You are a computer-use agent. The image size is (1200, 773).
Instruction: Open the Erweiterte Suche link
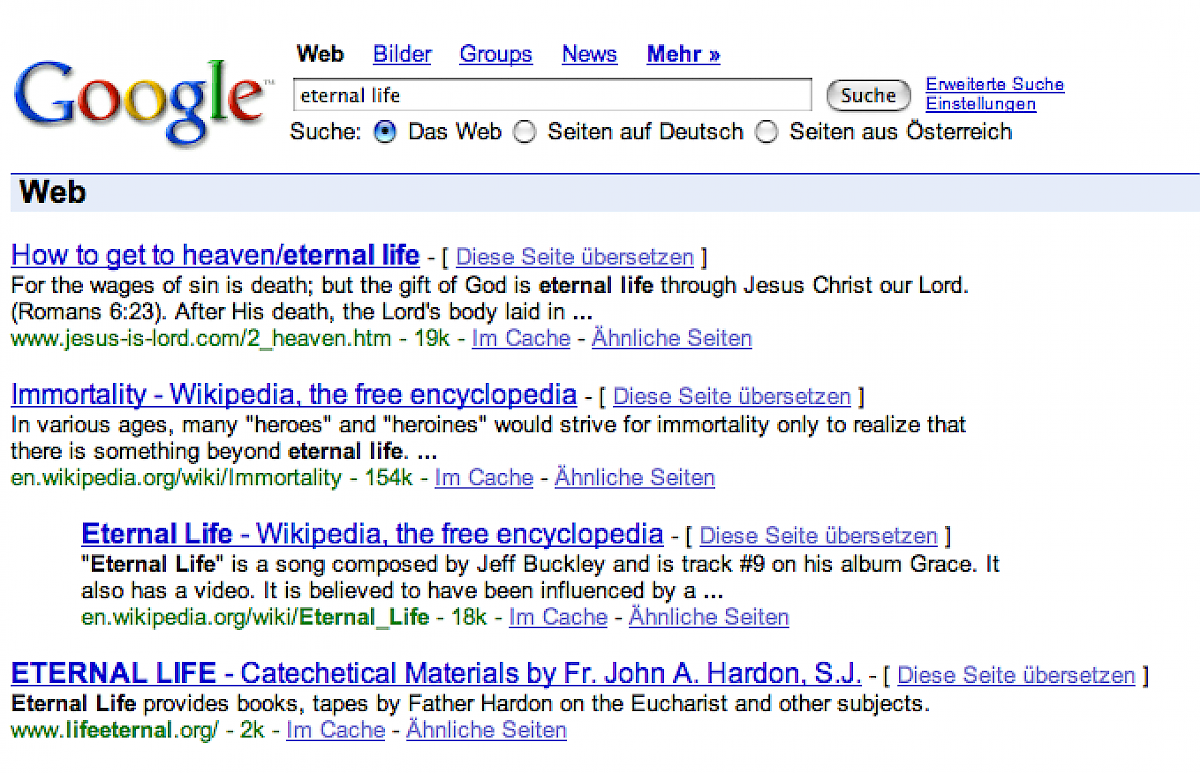(994, 84)
